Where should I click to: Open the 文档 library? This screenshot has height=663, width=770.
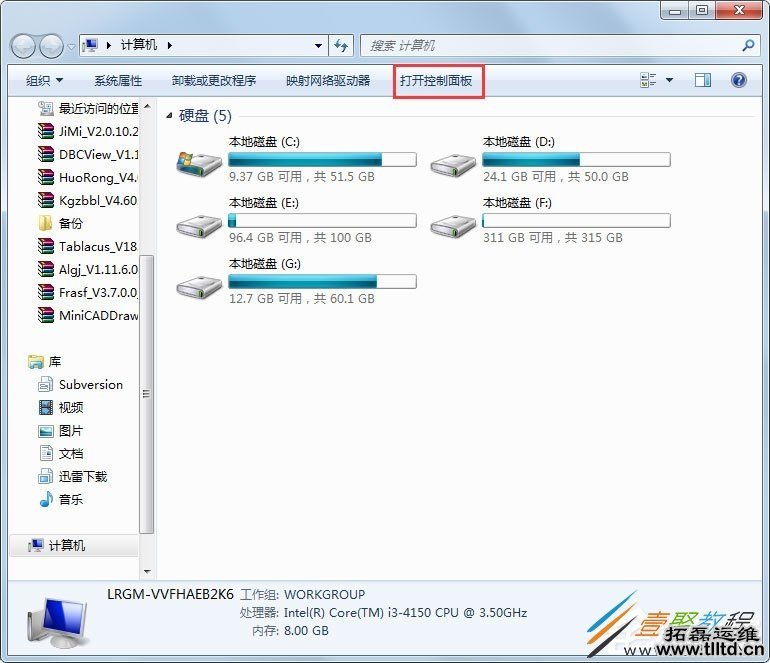61,454
